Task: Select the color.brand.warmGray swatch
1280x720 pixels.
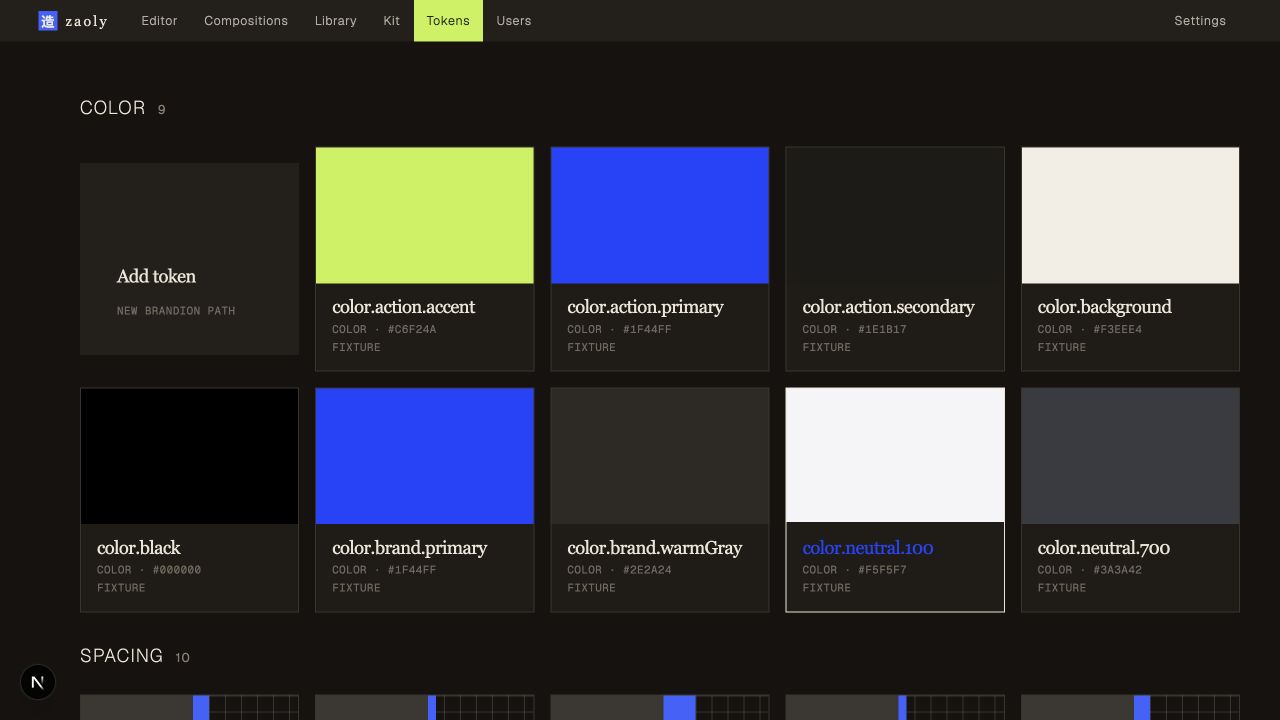Action: (x=660, y=456)
